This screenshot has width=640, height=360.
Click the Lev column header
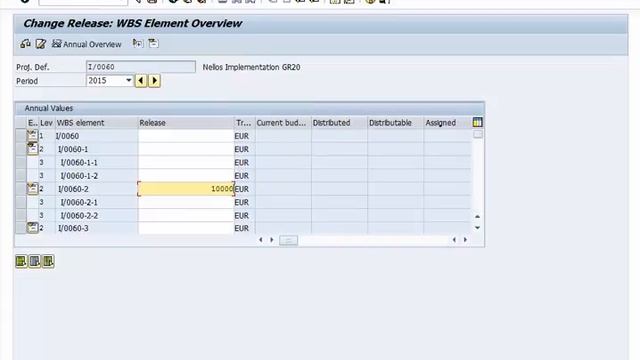pos(47,122)
